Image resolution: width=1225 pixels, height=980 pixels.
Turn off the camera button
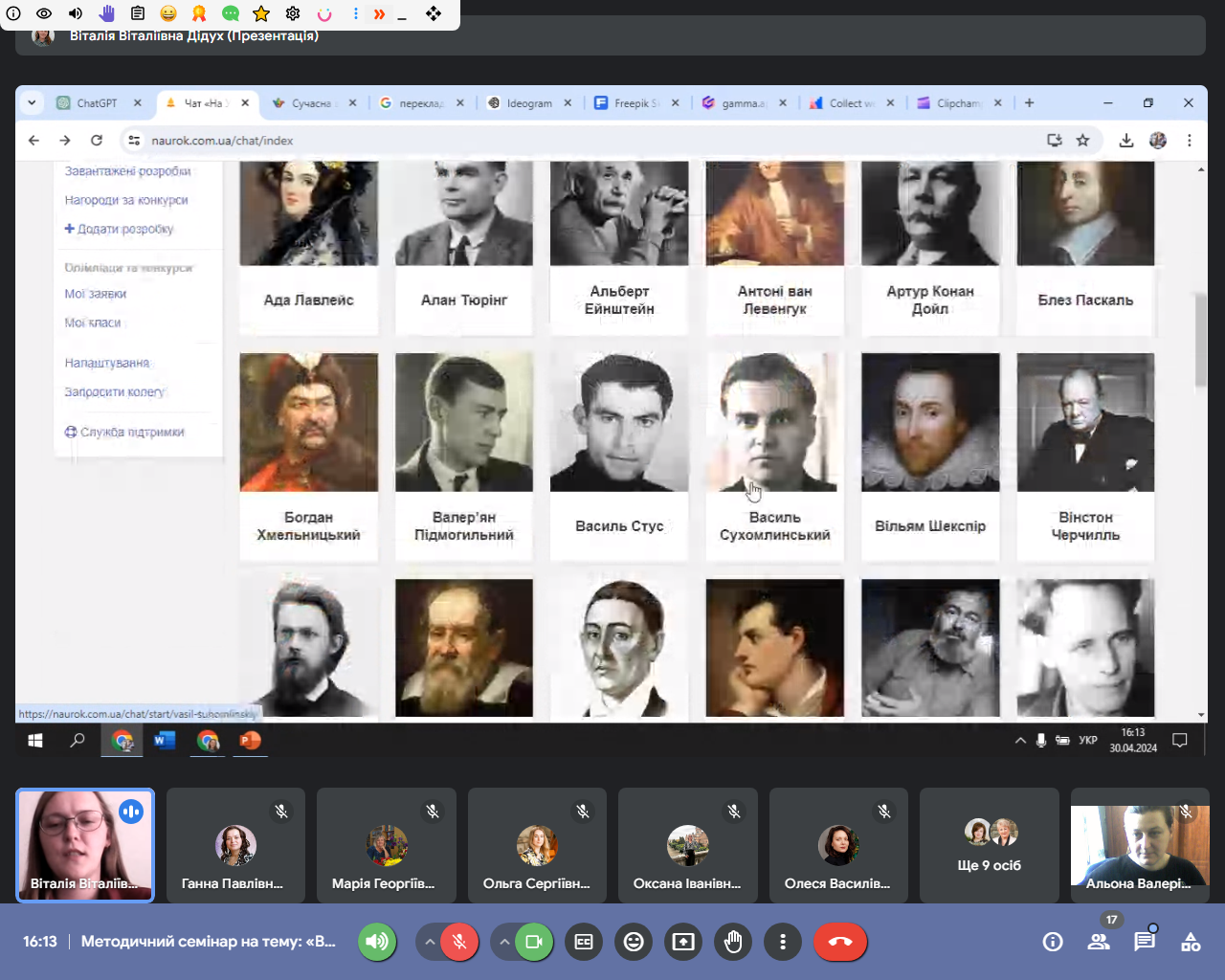[534, 942]
